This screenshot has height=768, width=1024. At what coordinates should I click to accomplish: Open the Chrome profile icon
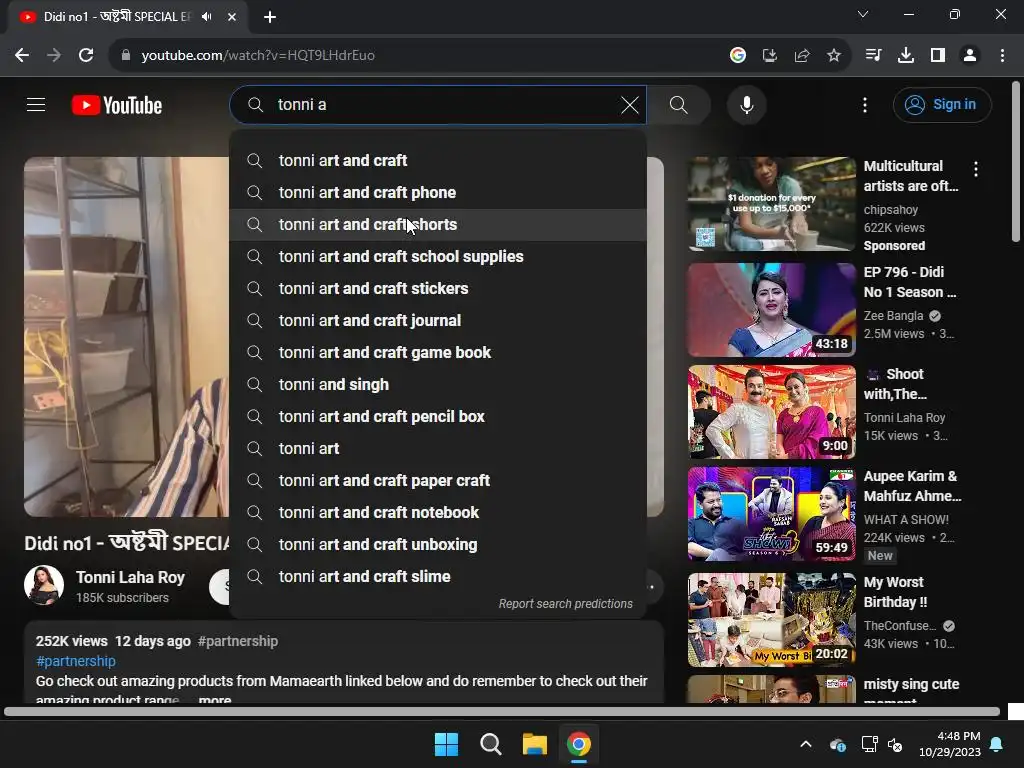click(x=970, y=56)
